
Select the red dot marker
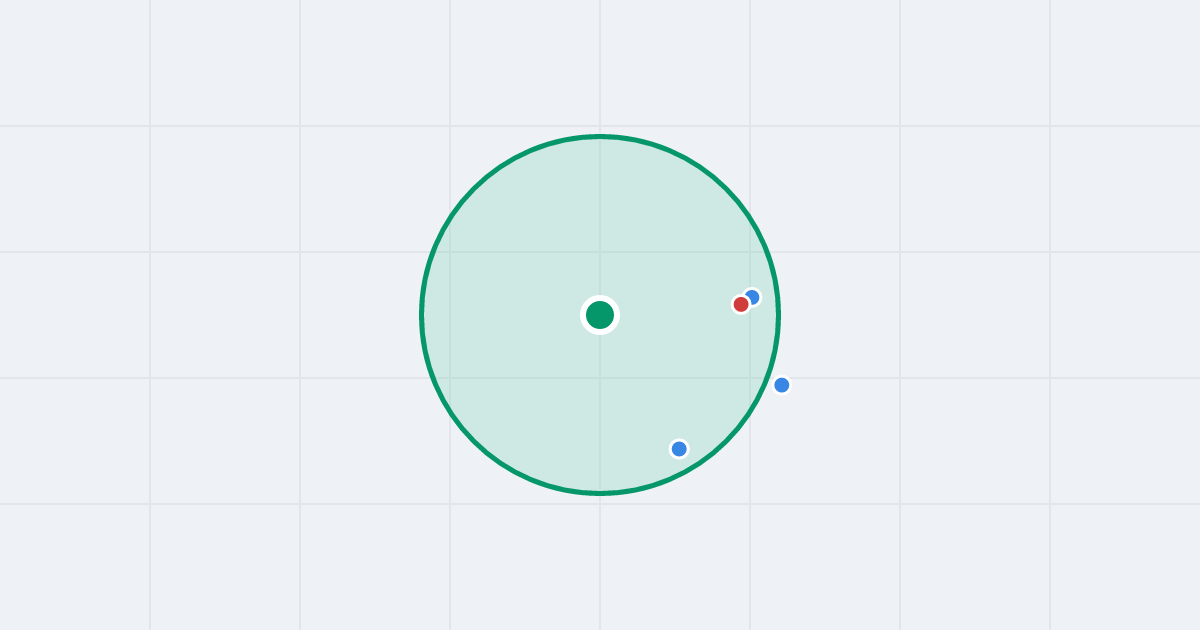click(741, 304)
